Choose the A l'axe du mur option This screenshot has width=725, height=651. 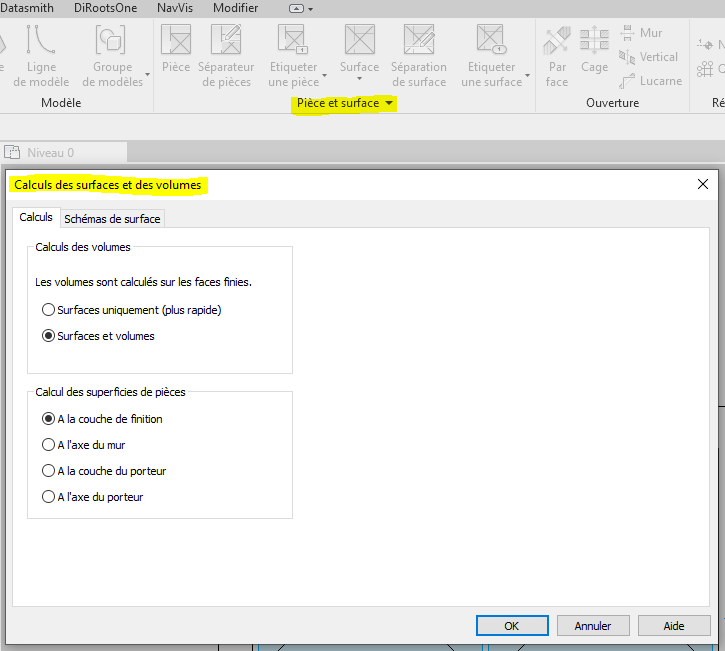[x=49, y=445]
